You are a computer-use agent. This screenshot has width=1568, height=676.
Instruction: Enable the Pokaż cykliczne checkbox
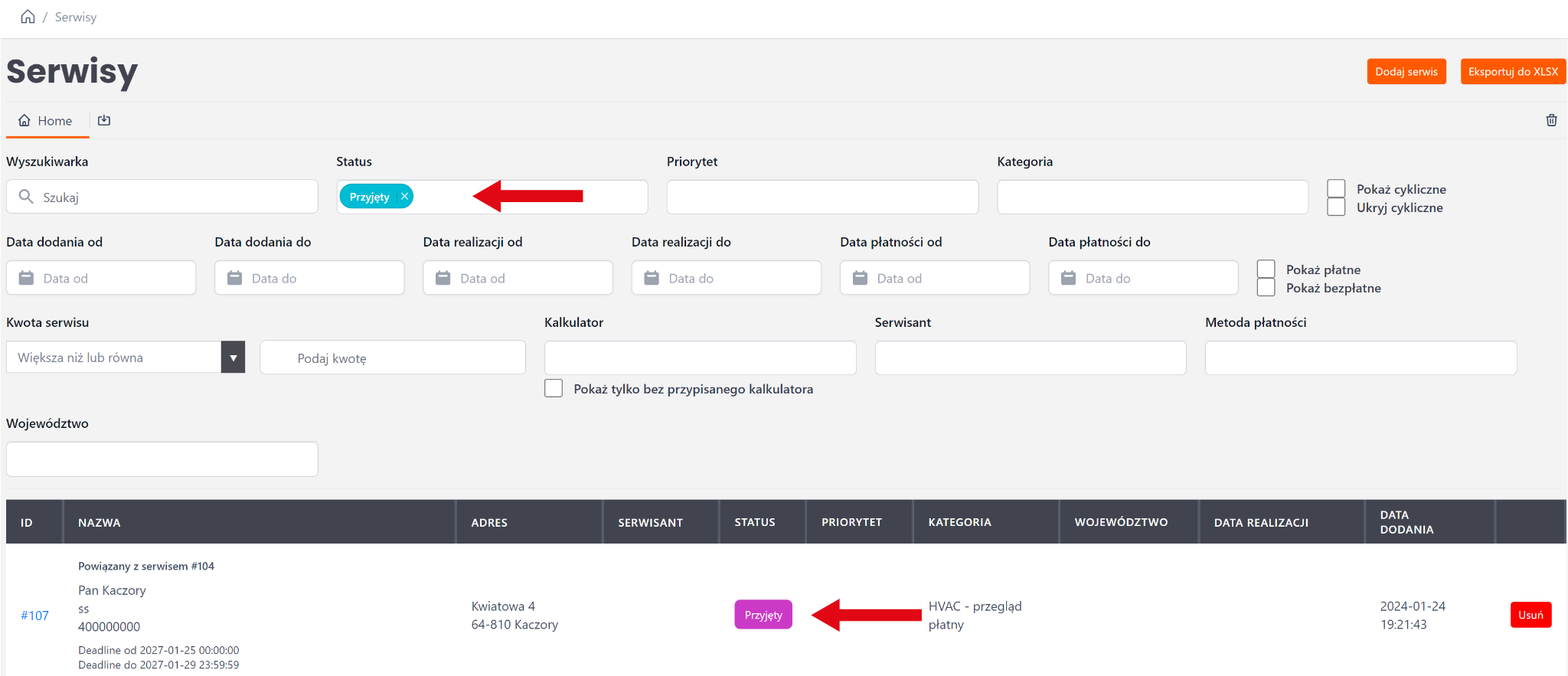point(1336,188)
